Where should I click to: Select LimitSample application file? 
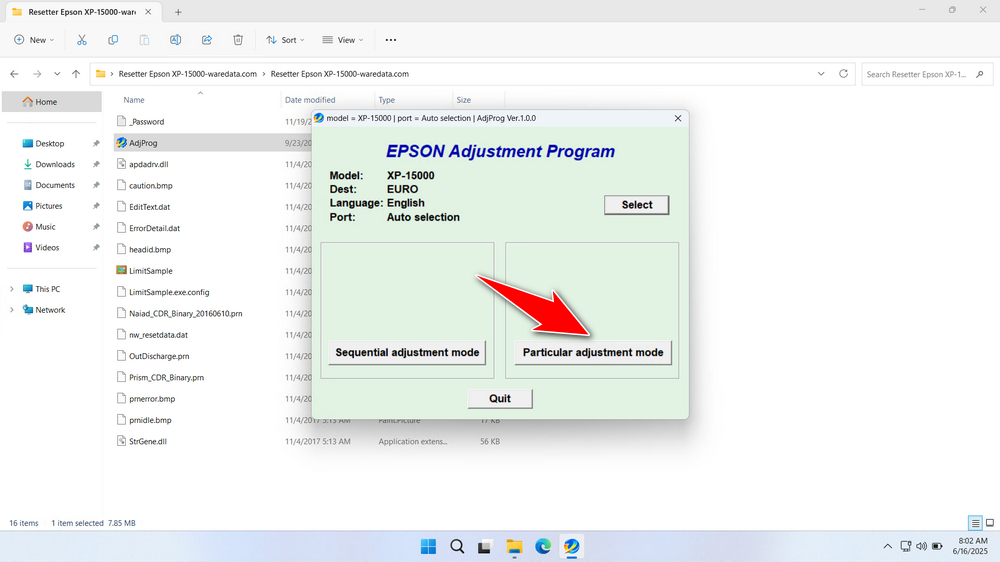[151, 270]
